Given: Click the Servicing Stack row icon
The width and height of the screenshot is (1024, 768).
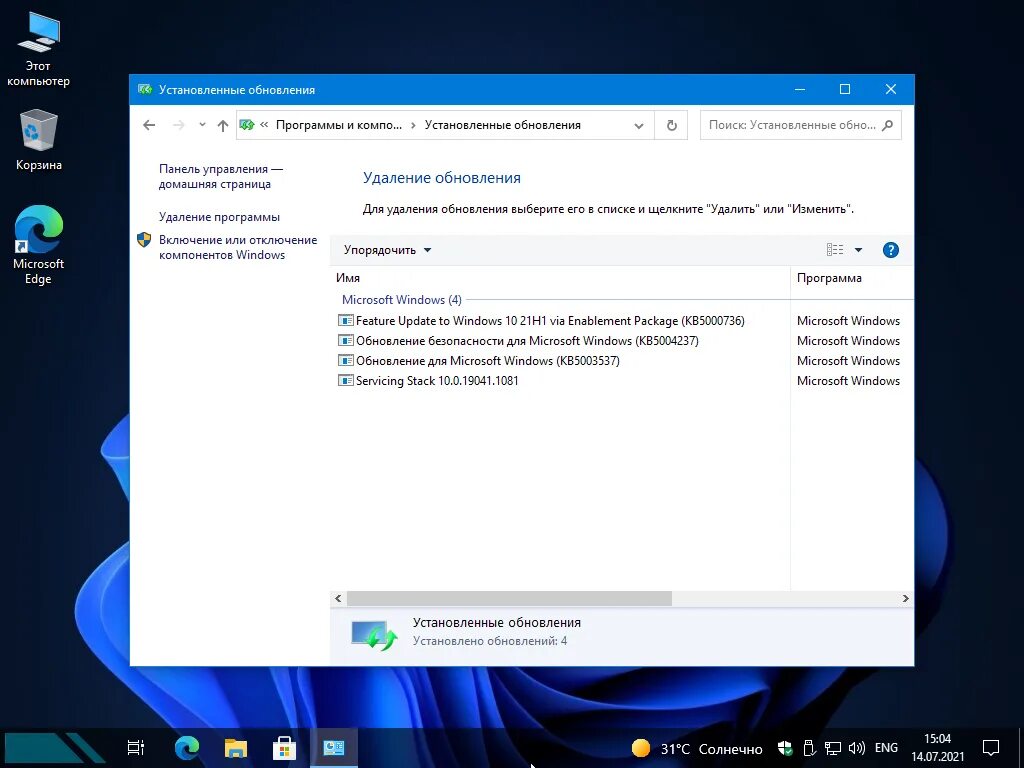Looking at the screenshot, I should (x=345, y=380).
